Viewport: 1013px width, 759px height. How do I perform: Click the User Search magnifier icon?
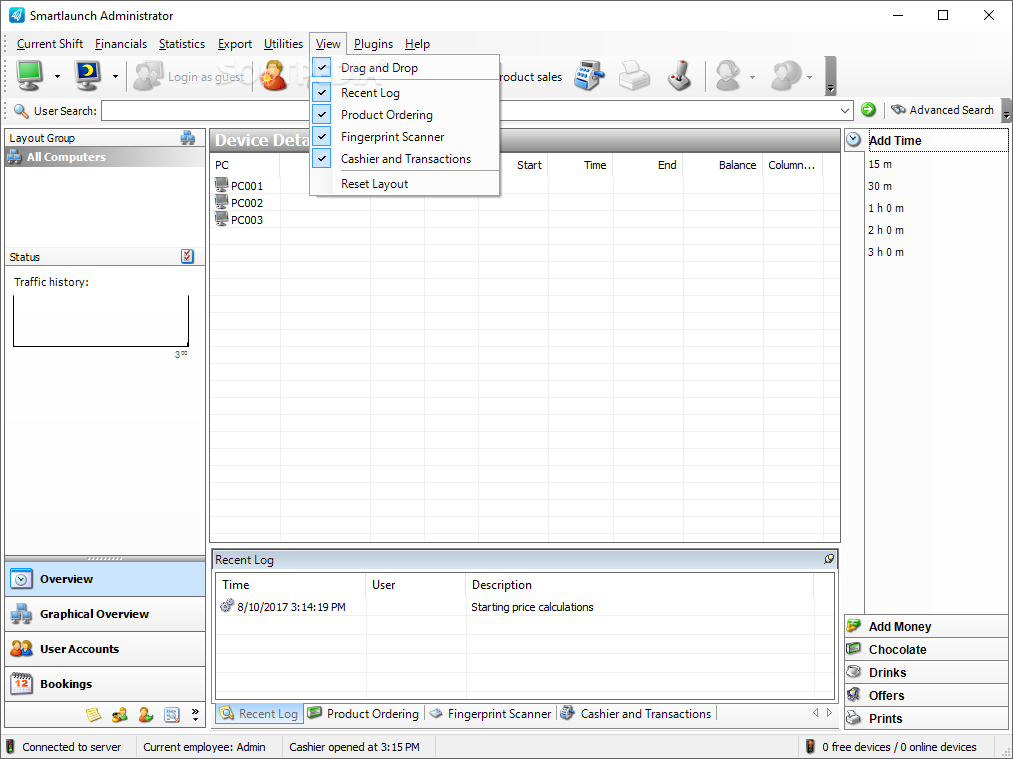[x=21, y=111]
